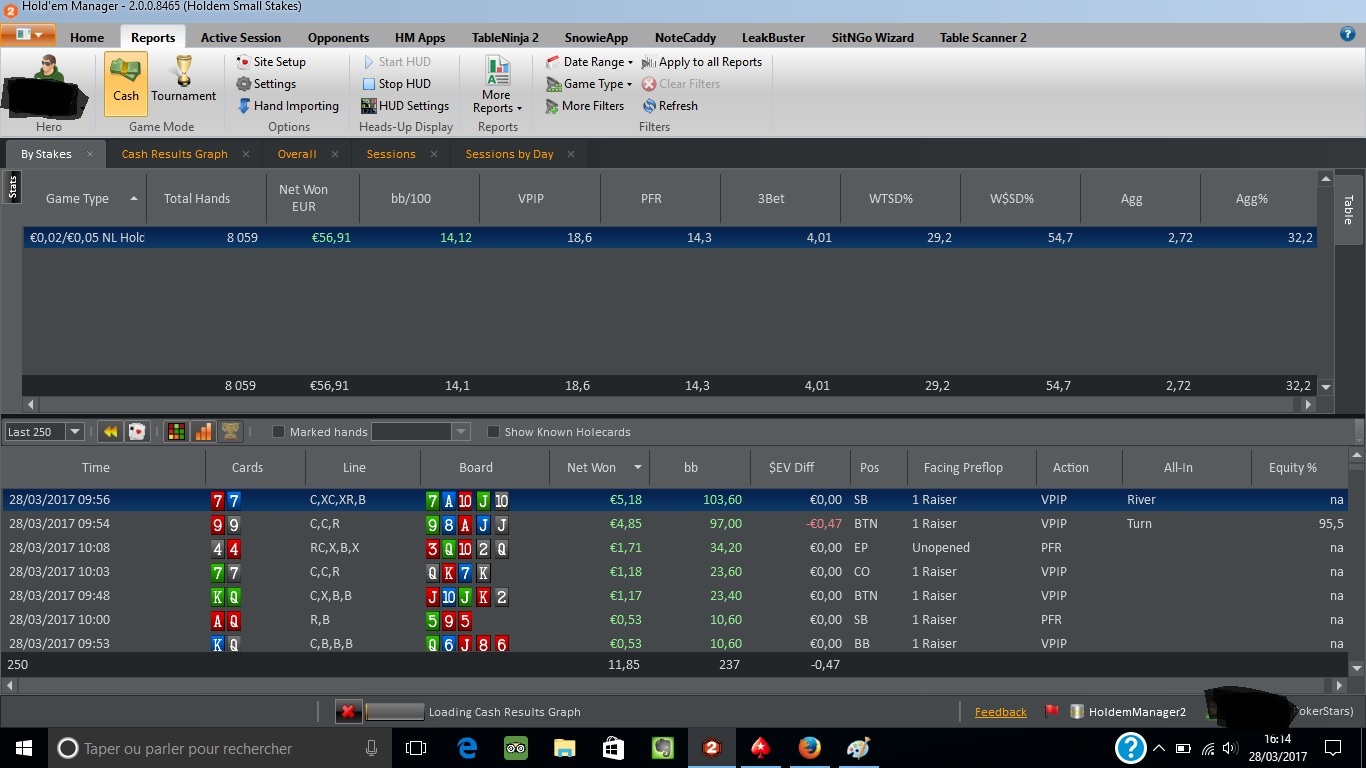The image size is (1366, 768).
Task: Click Stop HUD
Action: coord(396,84)
